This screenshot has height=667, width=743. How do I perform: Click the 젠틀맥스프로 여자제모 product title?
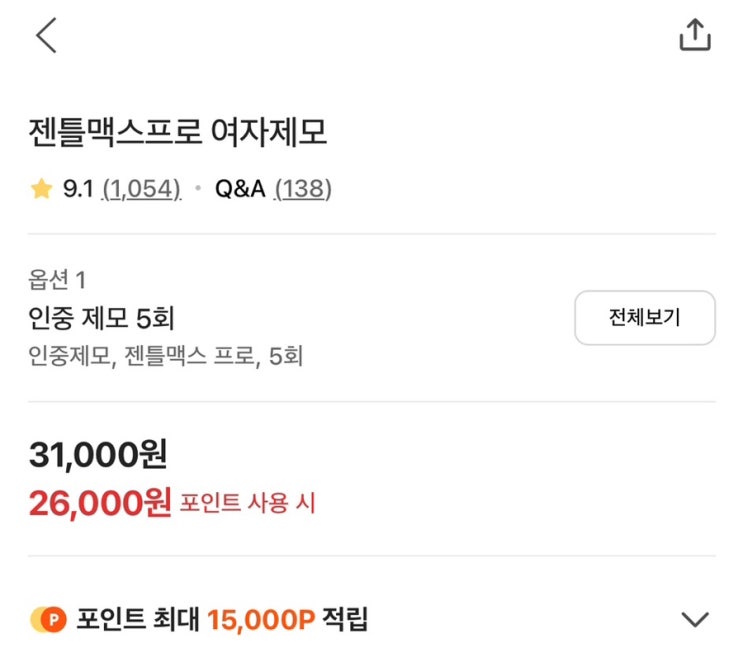pos(178,132)
